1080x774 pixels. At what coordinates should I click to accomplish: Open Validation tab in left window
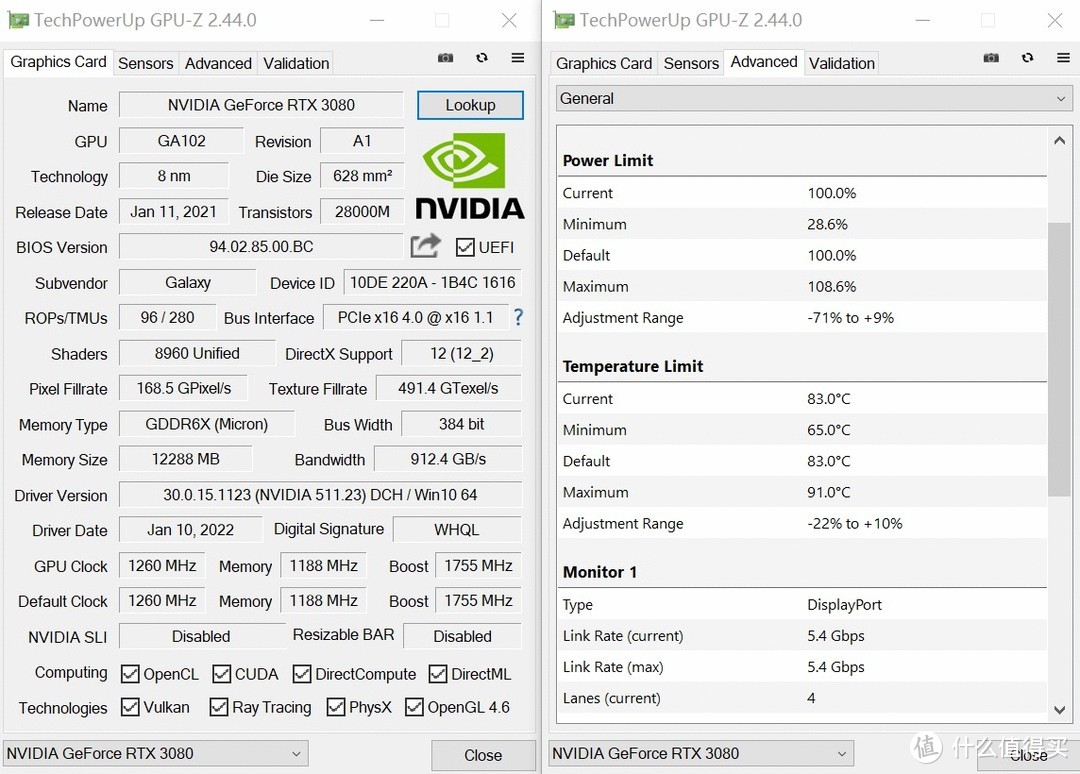coord(296,63)
